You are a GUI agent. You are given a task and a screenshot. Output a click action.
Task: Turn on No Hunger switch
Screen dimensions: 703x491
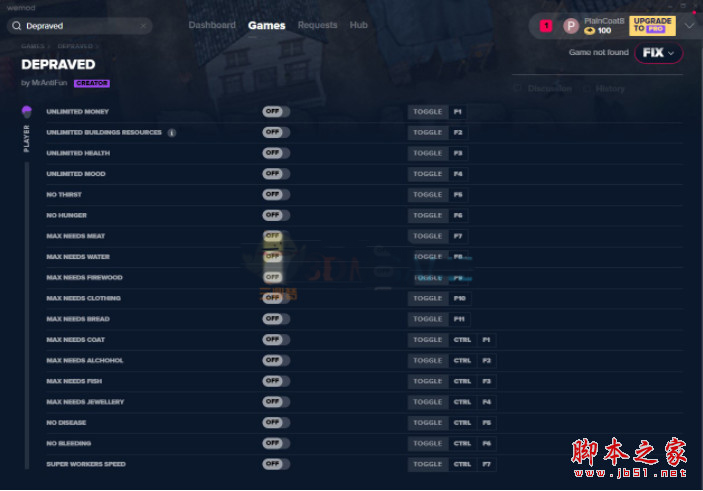pos(276,215)
